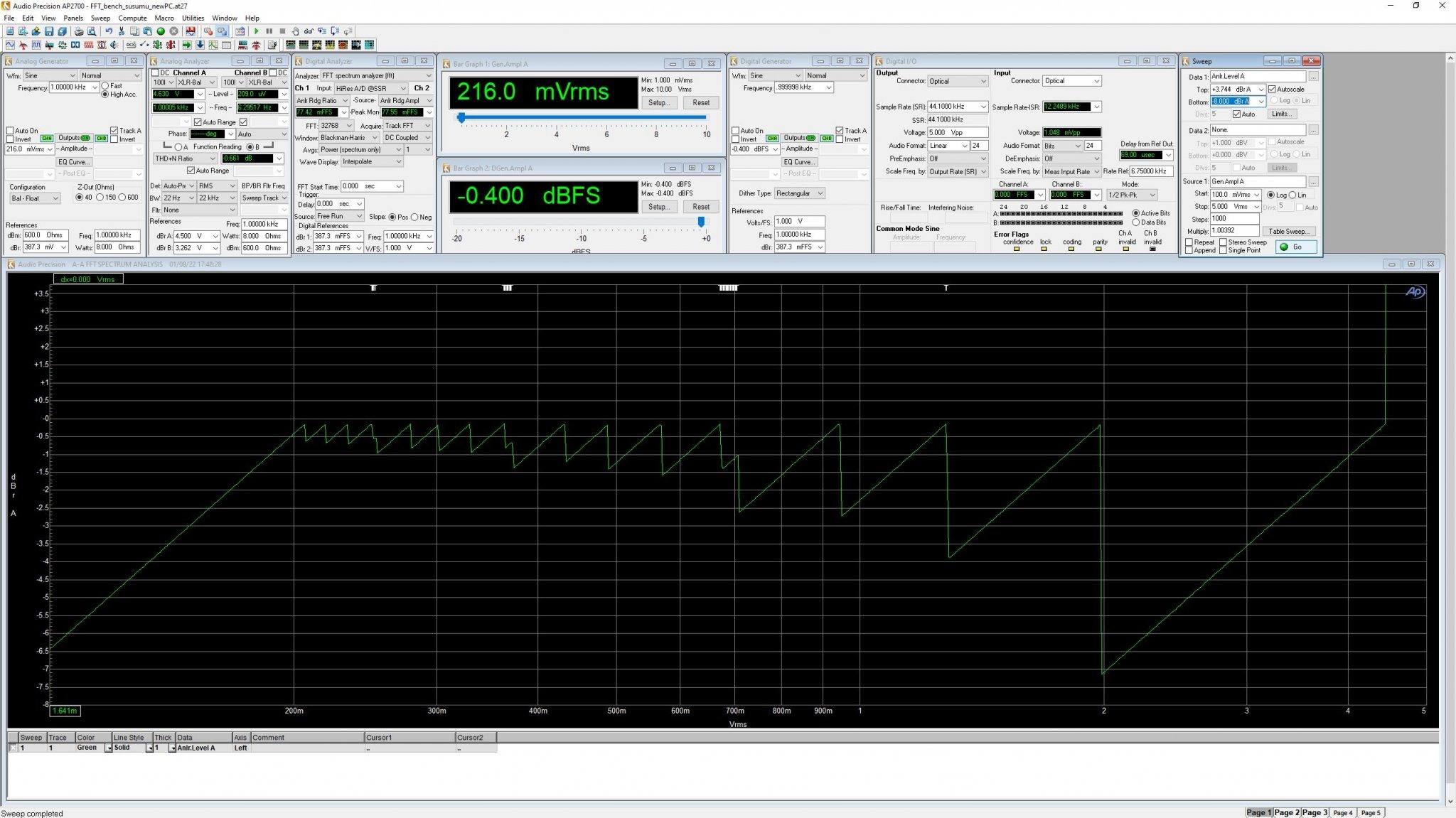Click the hand icon in toolbar
1456x818 pixels.
tap(295, 31)
